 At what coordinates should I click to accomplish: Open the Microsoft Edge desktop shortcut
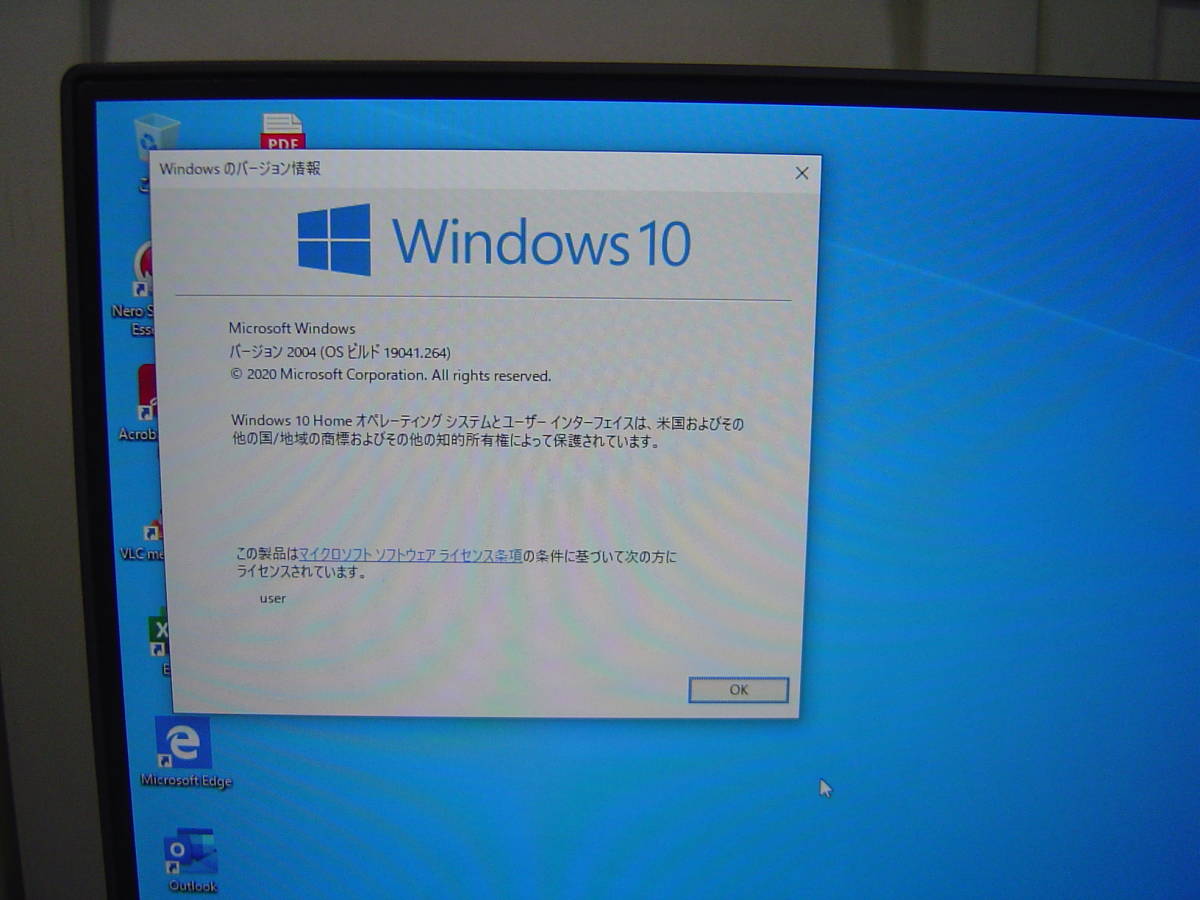click(185, 753)
